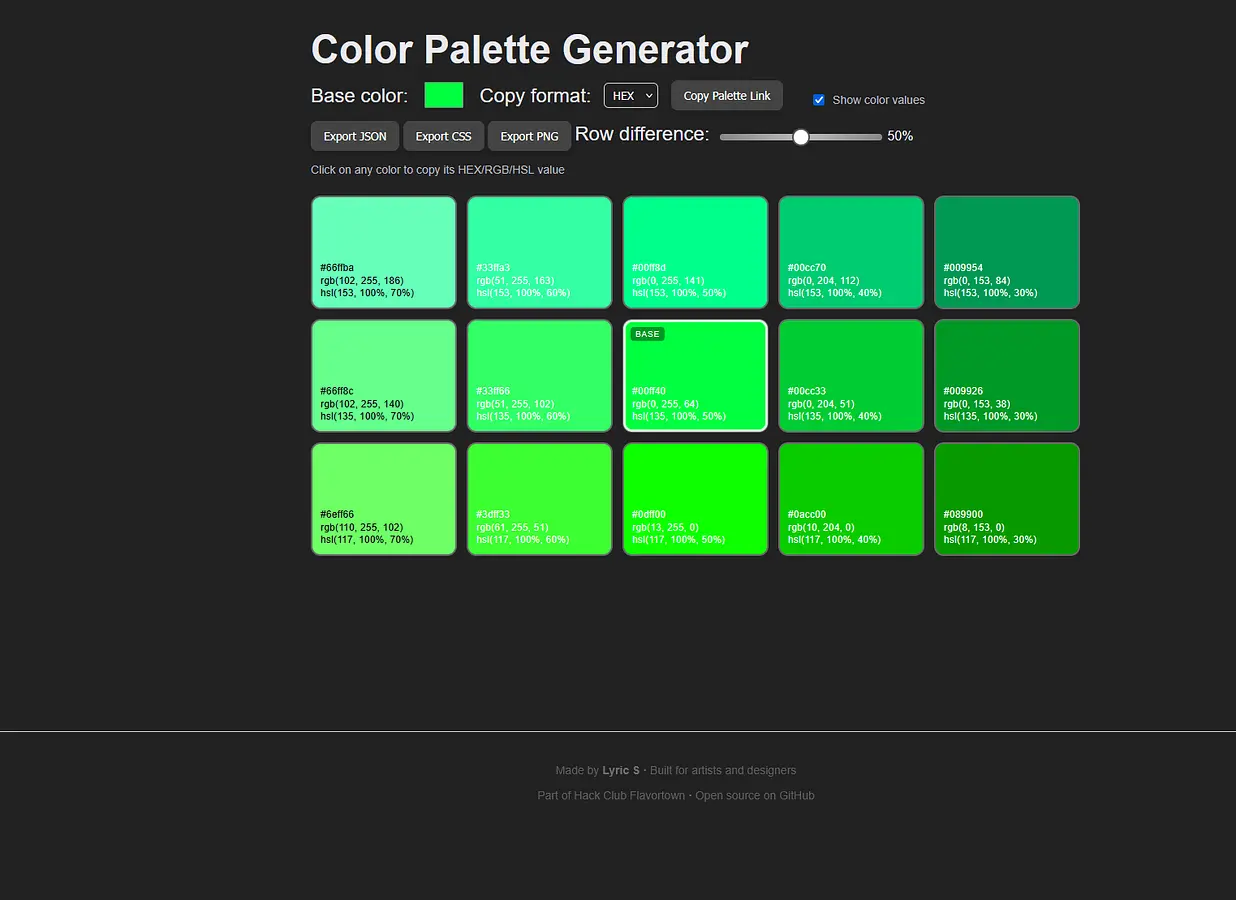Select the #33ffa3 swatch
Image resolution: width=1236 pixels, height=900 pixels.
(539, 252)
